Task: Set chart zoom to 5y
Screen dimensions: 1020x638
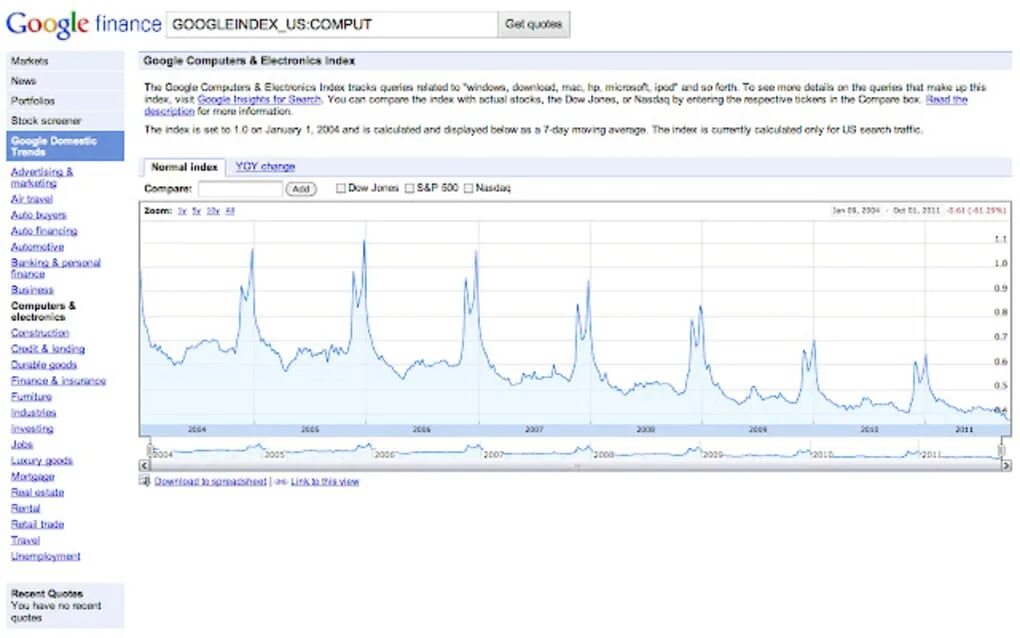Action: coord(196,211)
